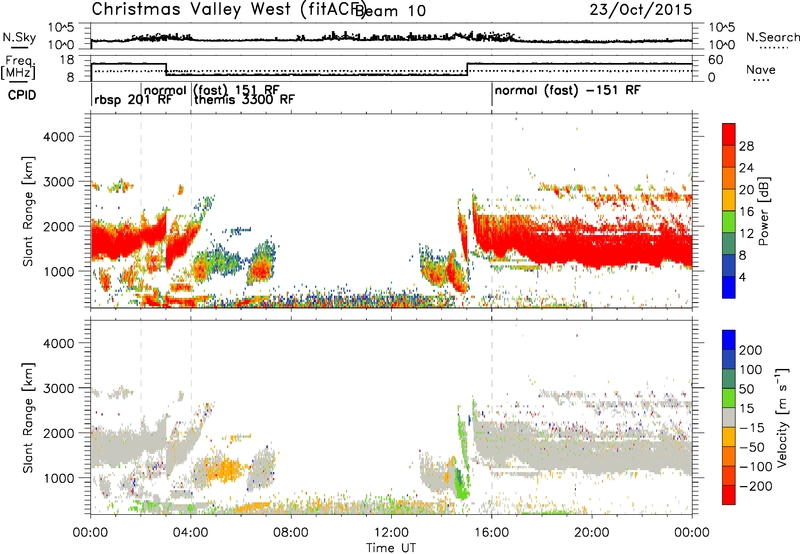The width and height of the screenshot is (800, 554).
Task: Click the gray swatch of velocity colorbar
Action: (x=729, y=418)
